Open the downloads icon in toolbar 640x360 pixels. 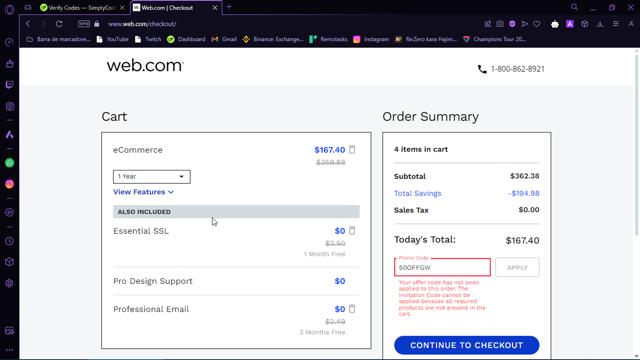point(600,24)
